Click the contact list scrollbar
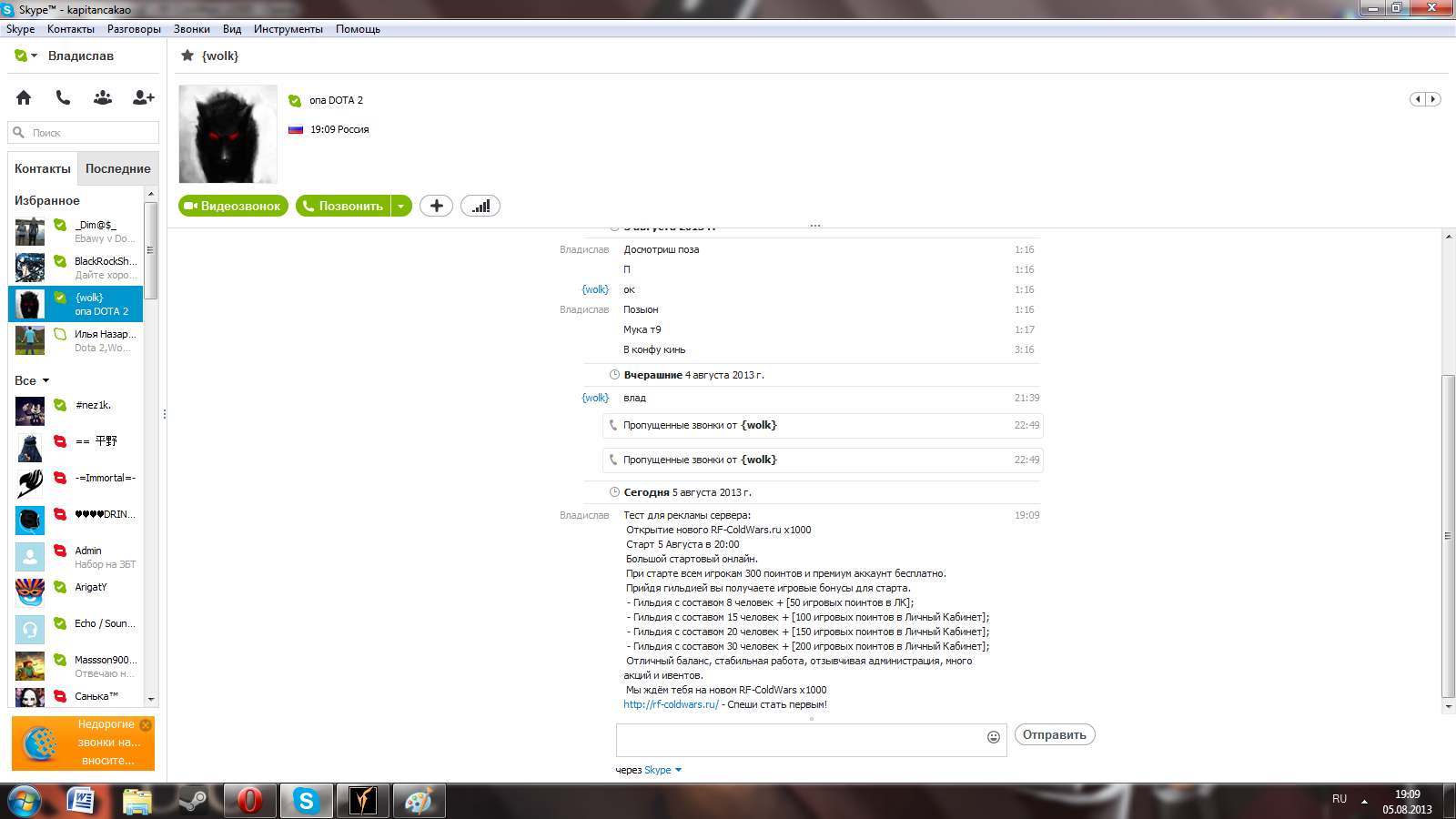 (151, 250)
